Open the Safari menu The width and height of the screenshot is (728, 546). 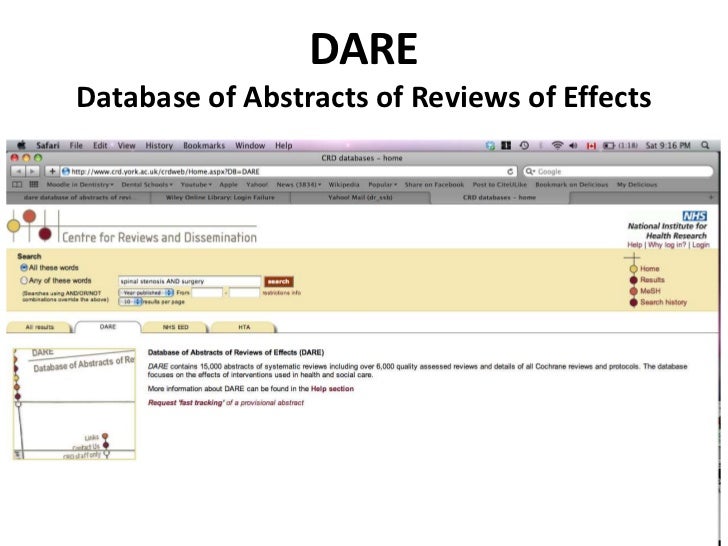48,145
